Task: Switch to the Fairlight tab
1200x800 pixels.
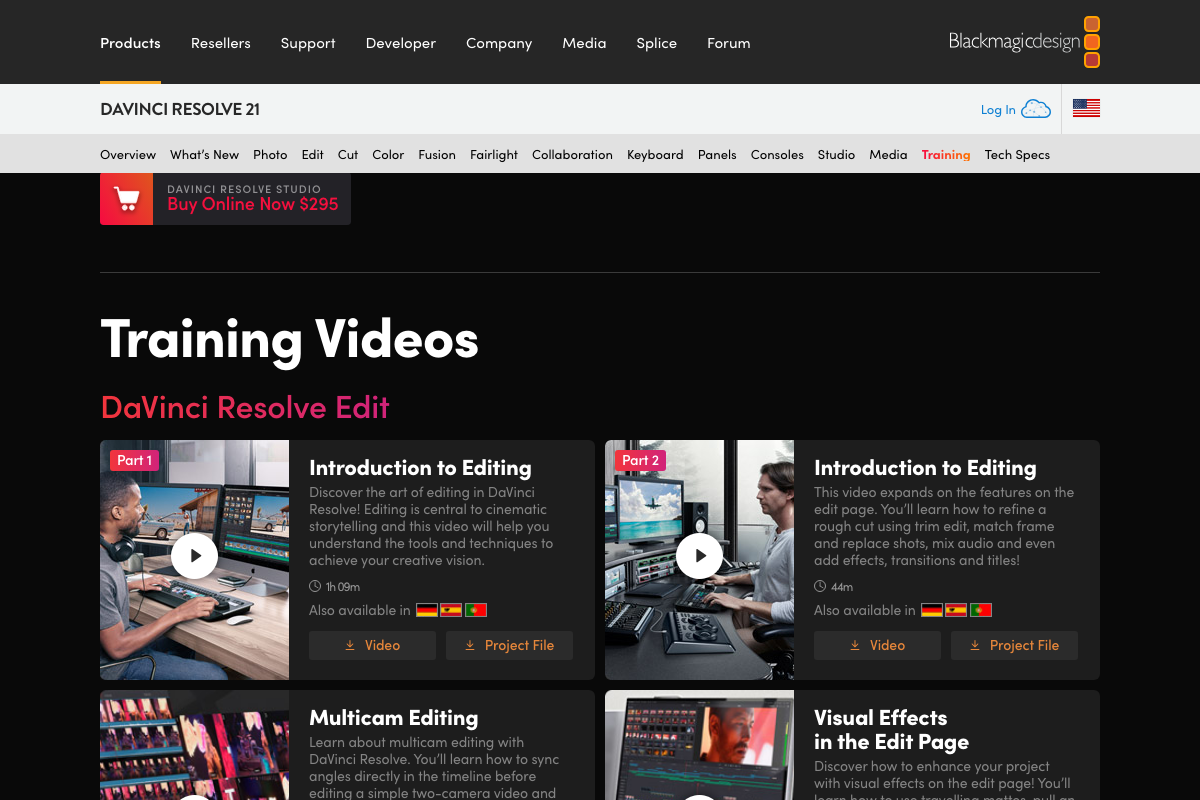Action: tap(494, 154)
